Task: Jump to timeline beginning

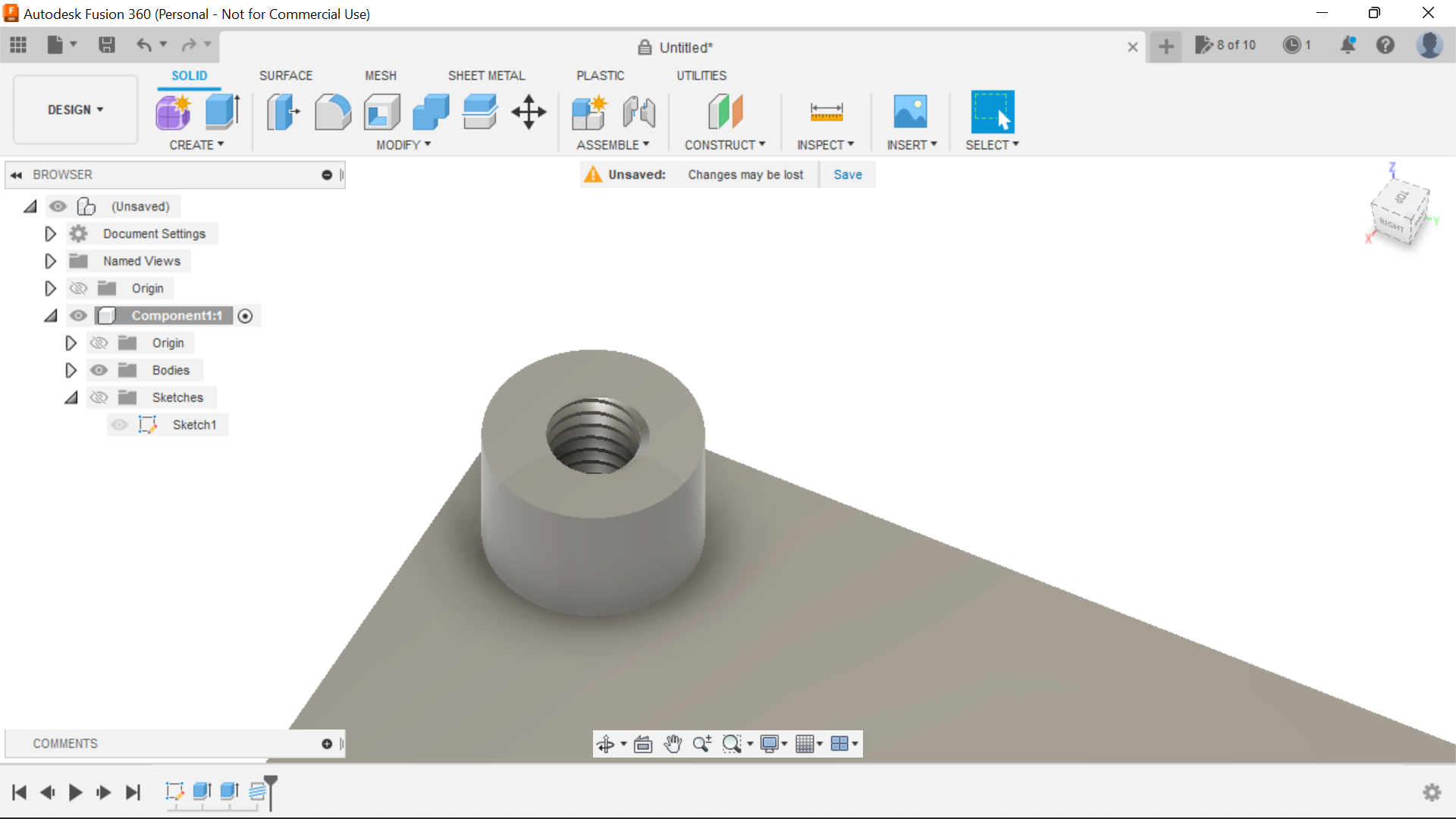Action: 19,792
